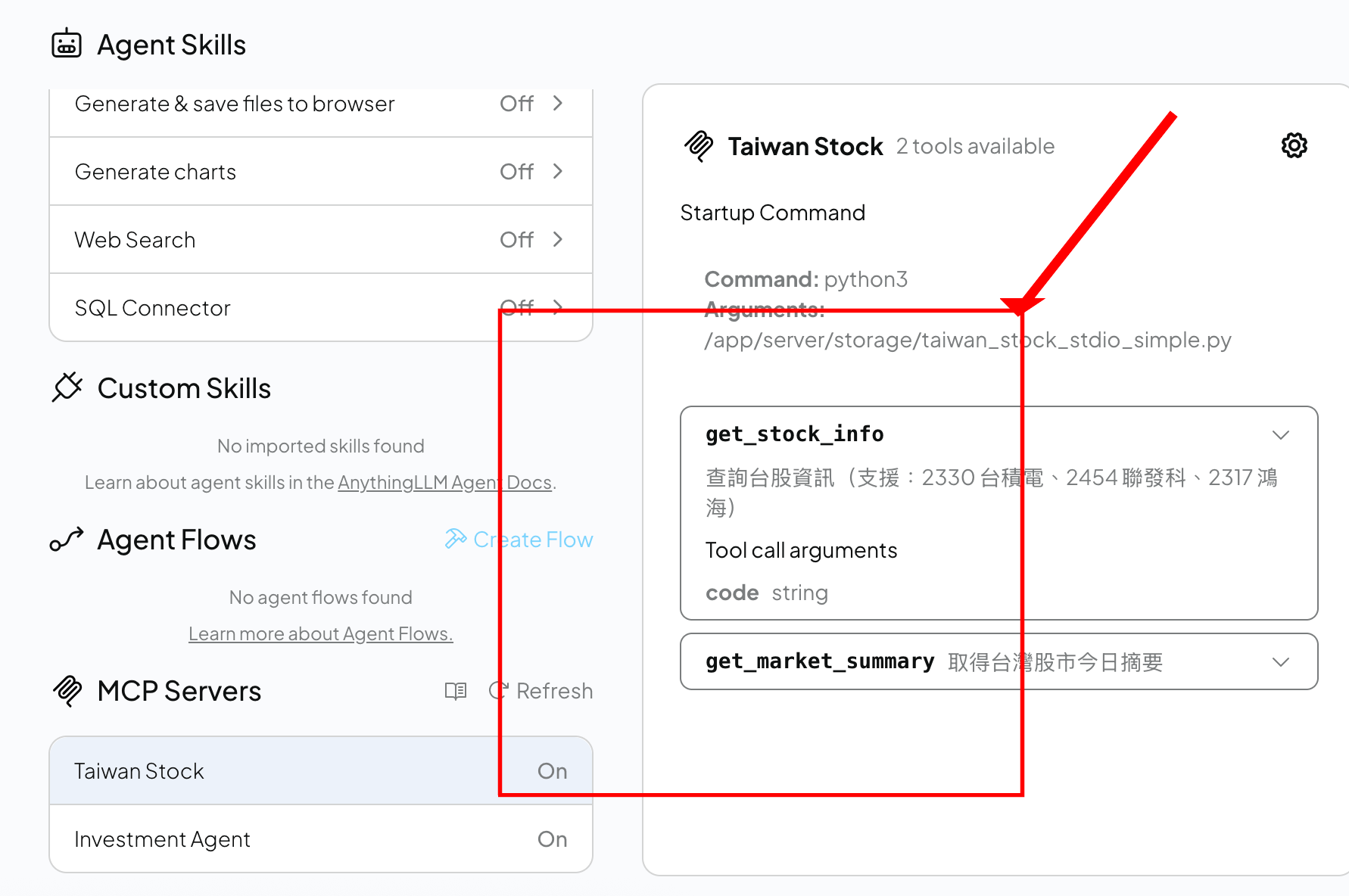Toggle the Taiwan Stock server On status
Viewport: 1349px width, 896px height.
[552, 771]
